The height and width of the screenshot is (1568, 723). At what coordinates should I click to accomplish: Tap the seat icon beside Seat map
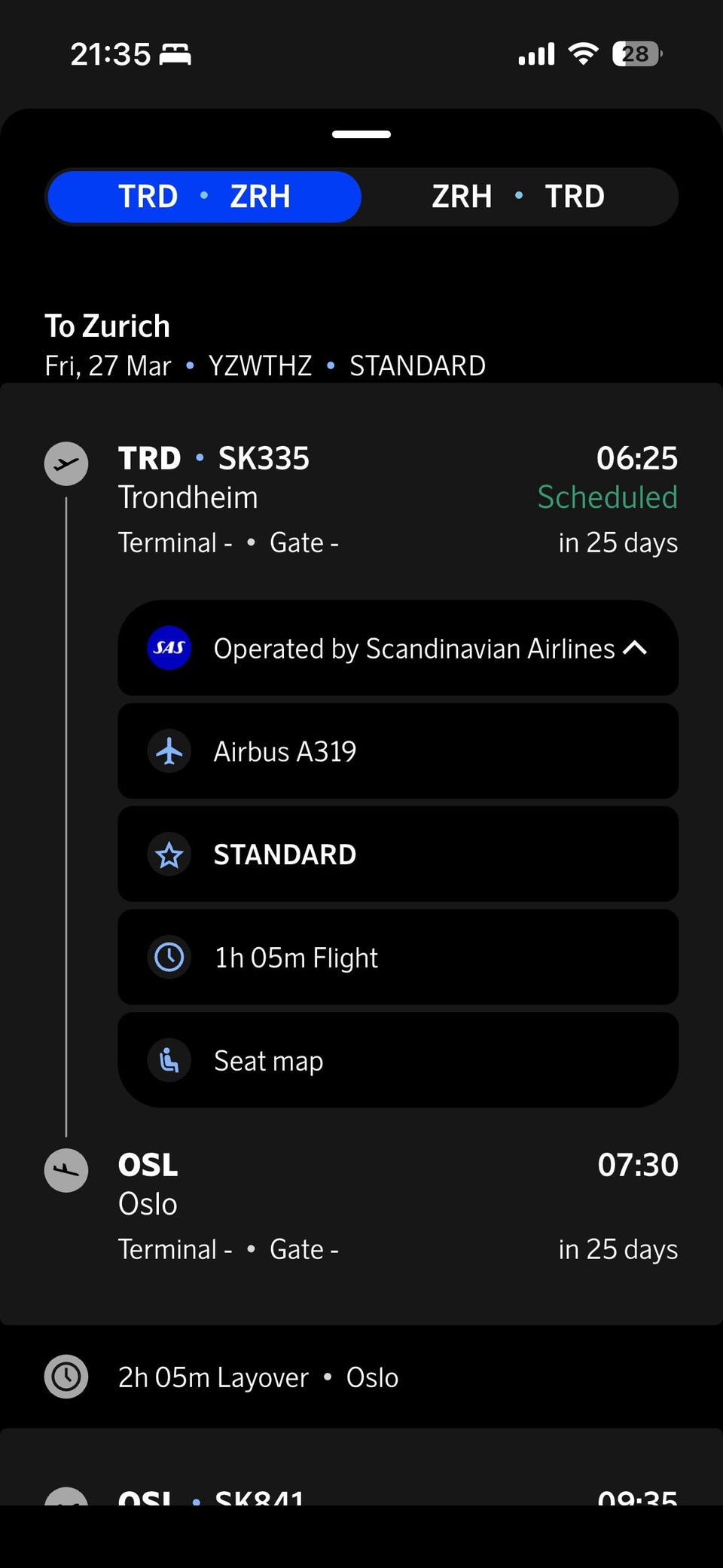tap(169, 1061)
